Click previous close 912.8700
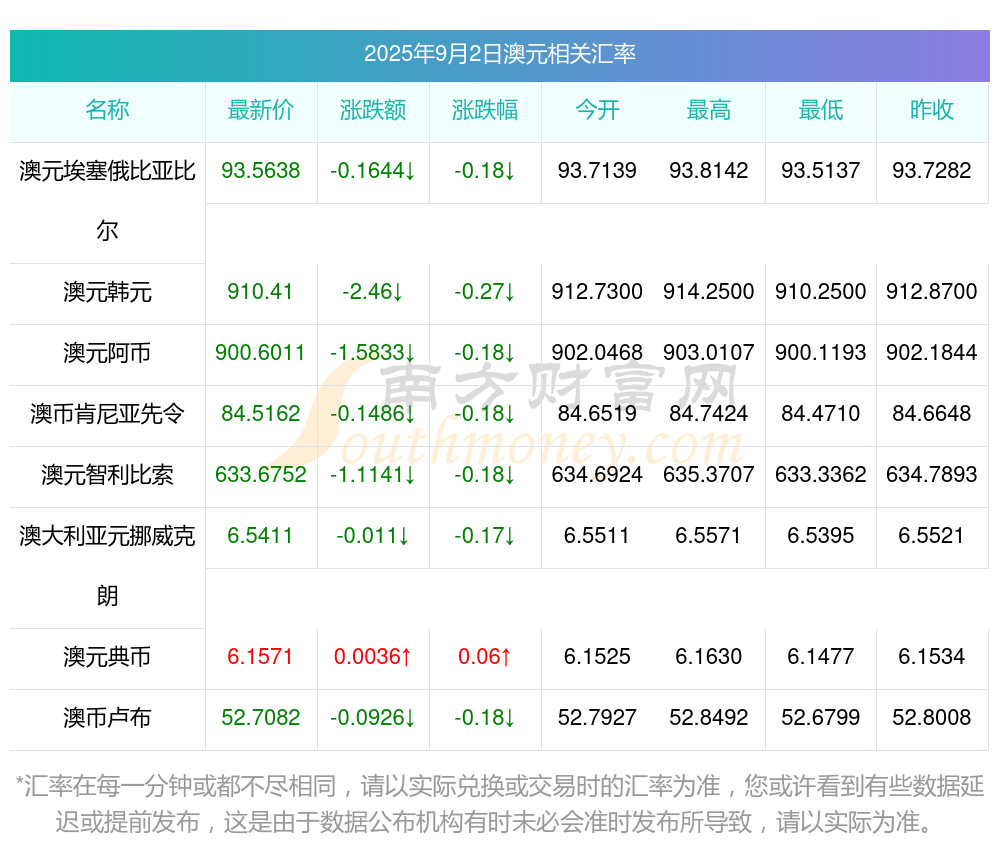The height and width of the screenshot is (853, 1000). (x=932, y=291)
